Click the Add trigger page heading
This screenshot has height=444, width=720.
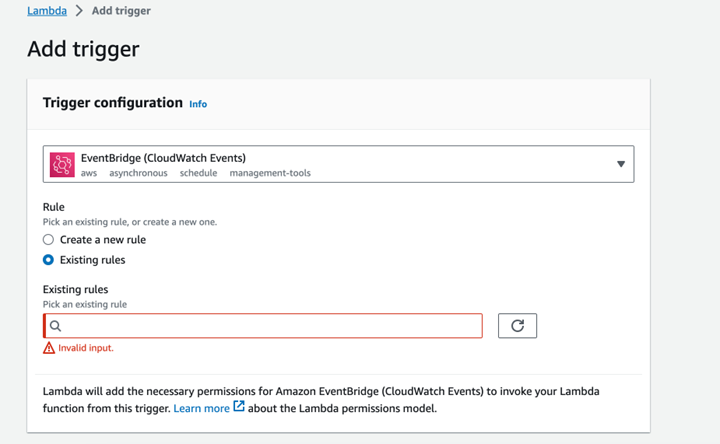click(83, 49)
